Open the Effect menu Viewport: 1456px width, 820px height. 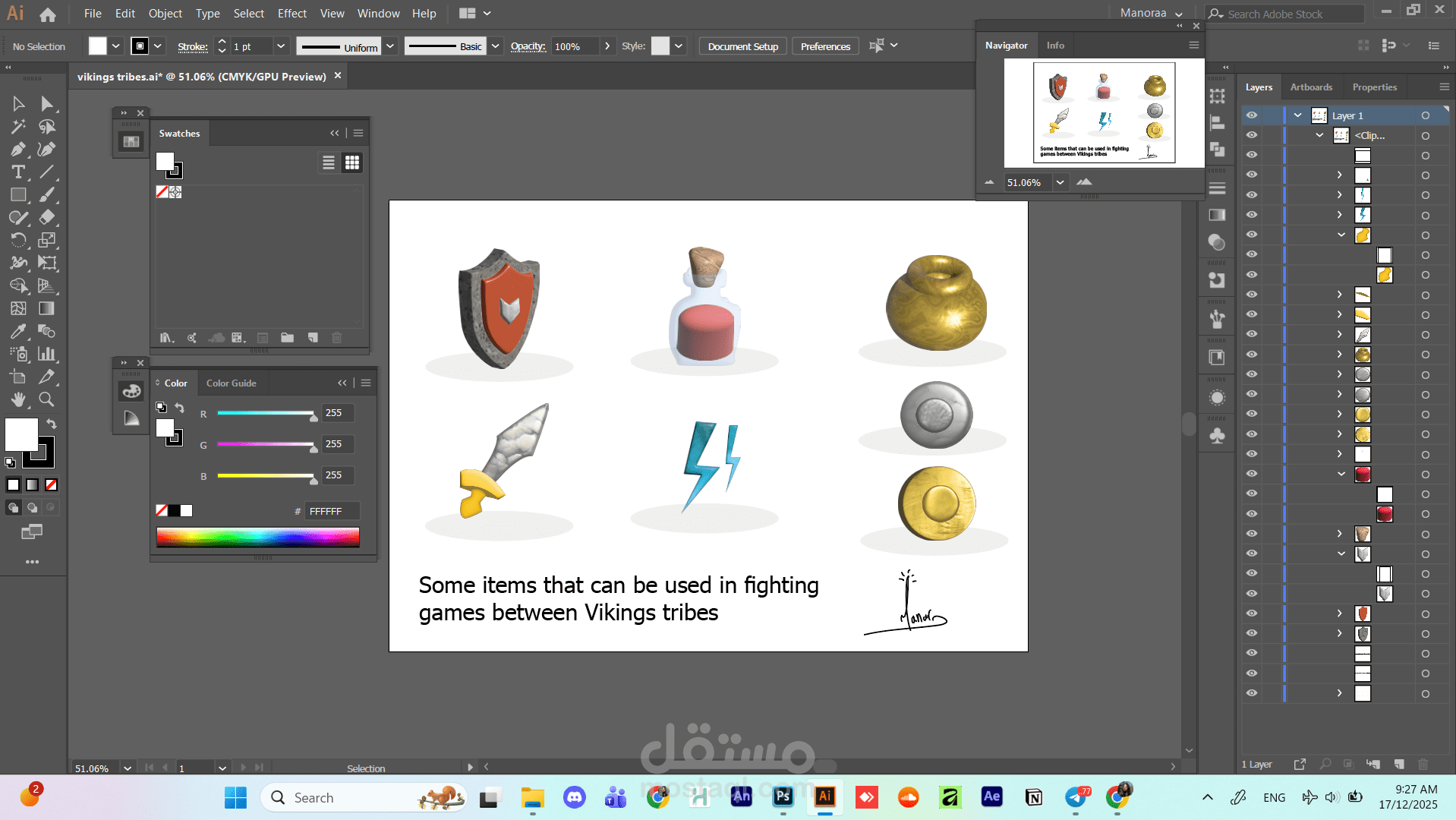[x=292, y=14]
